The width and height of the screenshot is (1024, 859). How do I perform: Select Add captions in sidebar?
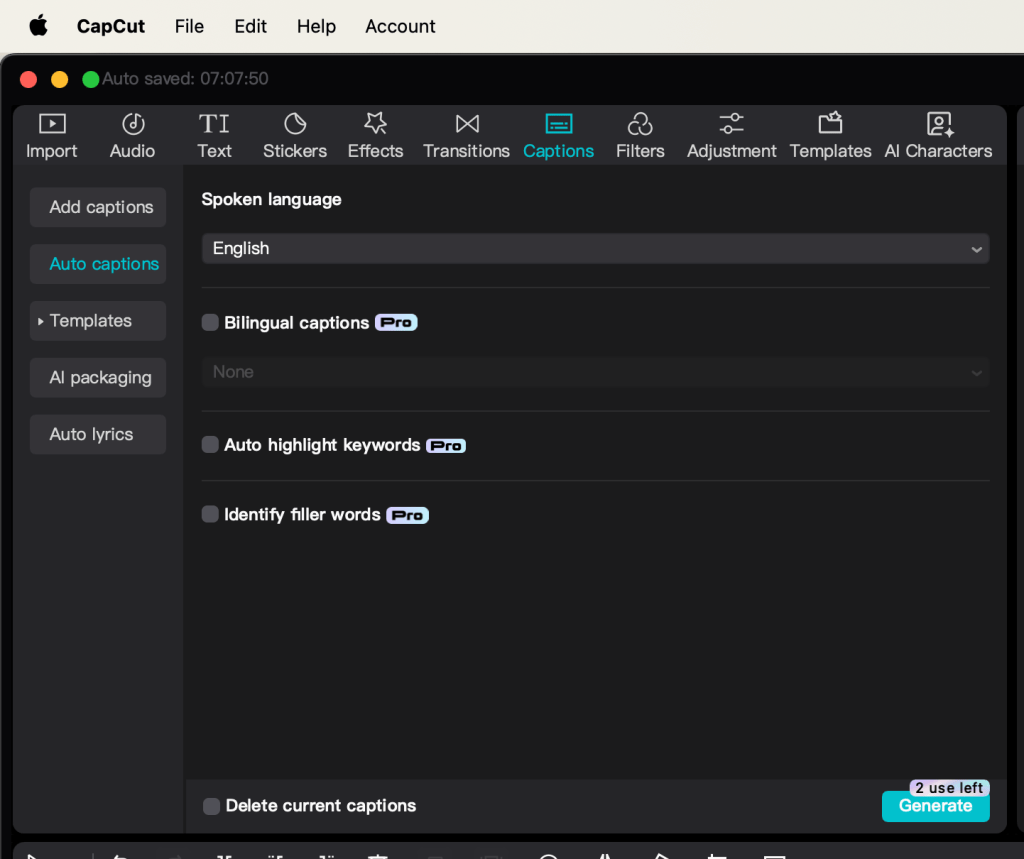click(98, 207)
